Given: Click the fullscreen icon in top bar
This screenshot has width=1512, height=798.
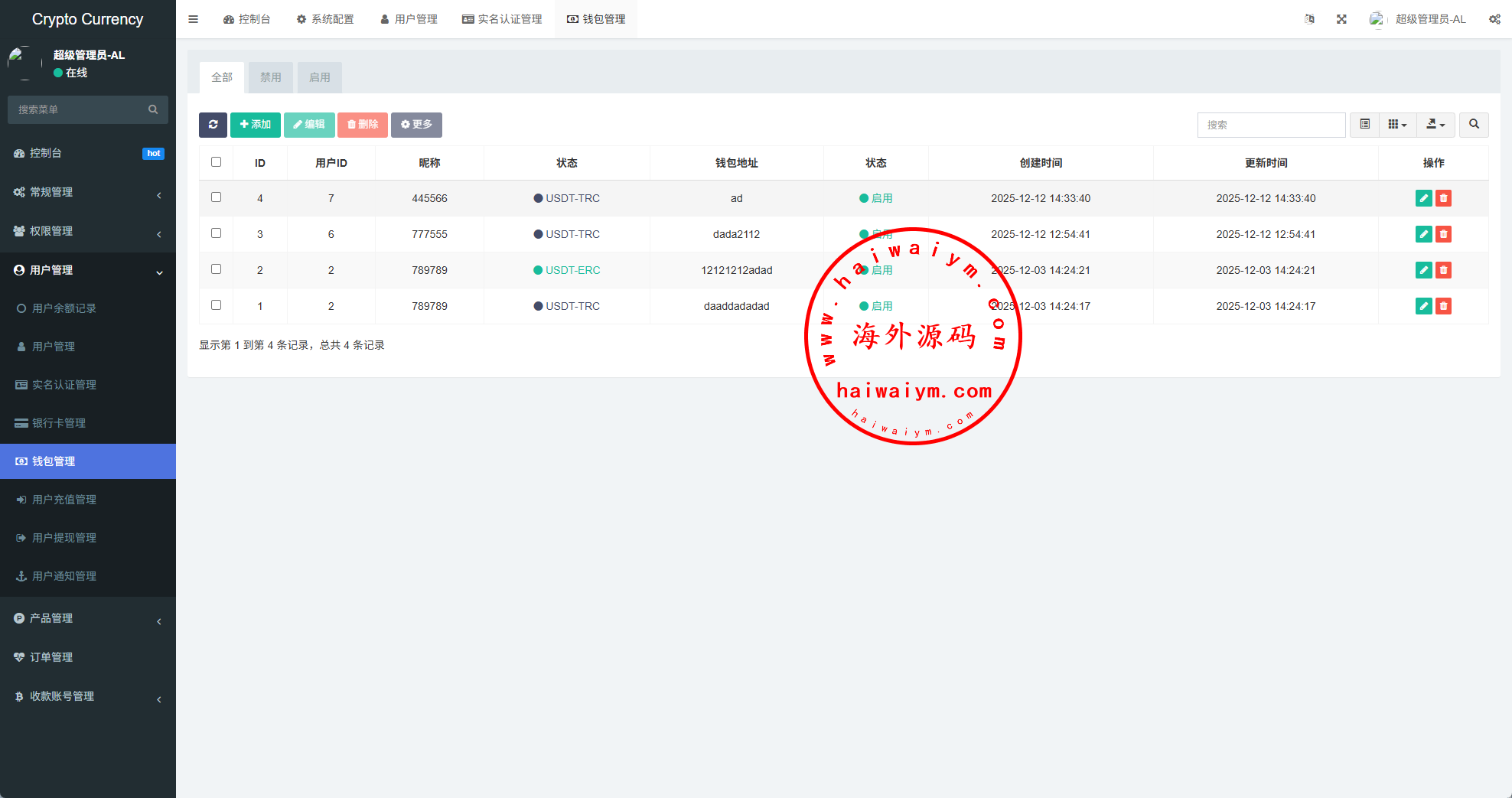Looking at the screenshot, I should 1341,19.
